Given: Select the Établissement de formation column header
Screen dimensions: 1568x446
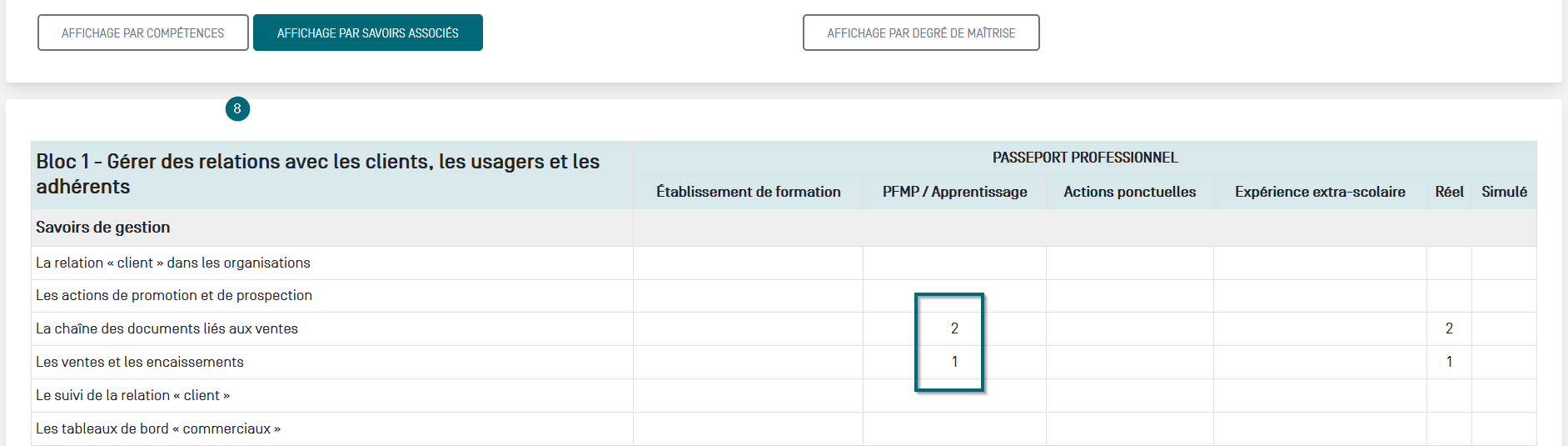Looking at the screenshot, I should [x=748, y=192].
